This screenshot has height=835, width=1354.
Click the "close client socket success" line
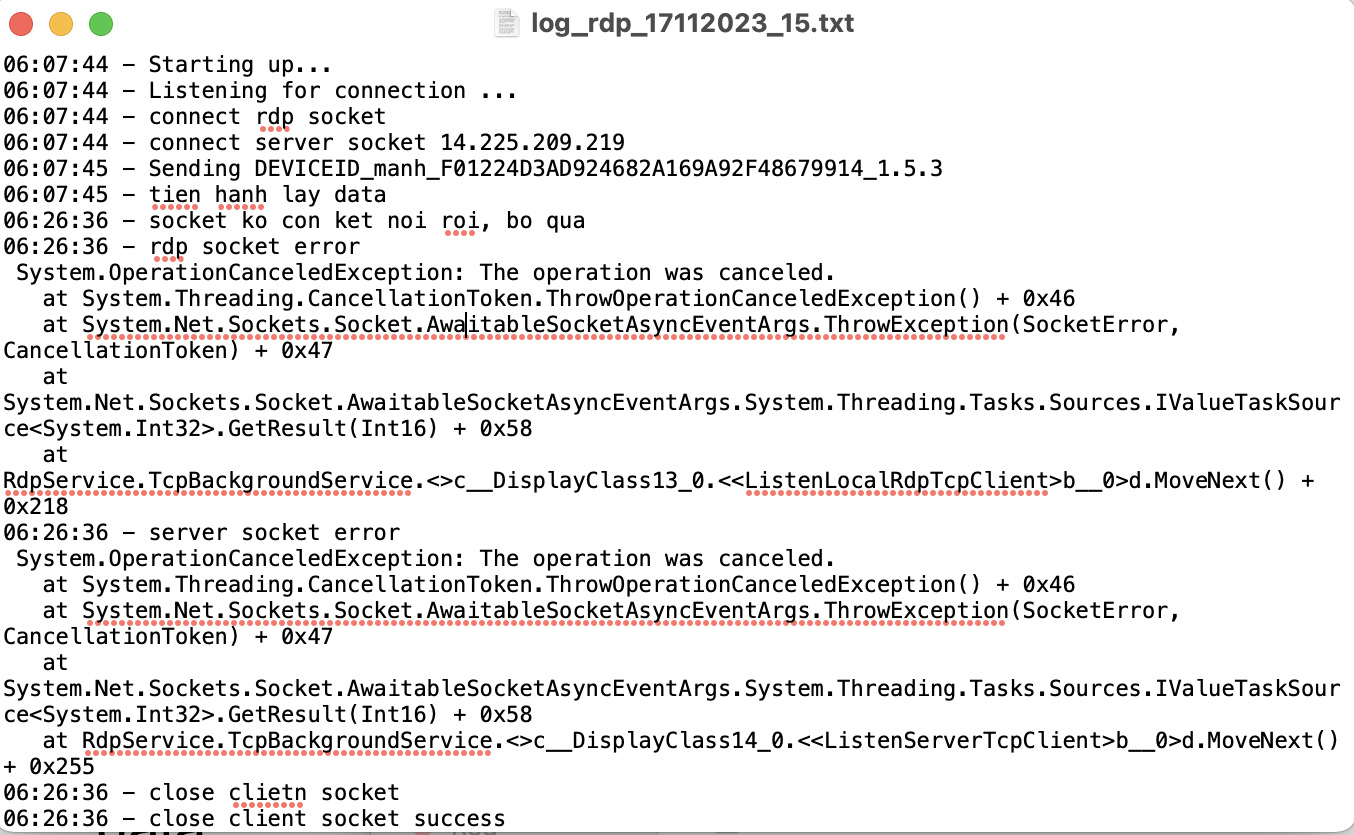pyautogui.click(x=327, y=819)
